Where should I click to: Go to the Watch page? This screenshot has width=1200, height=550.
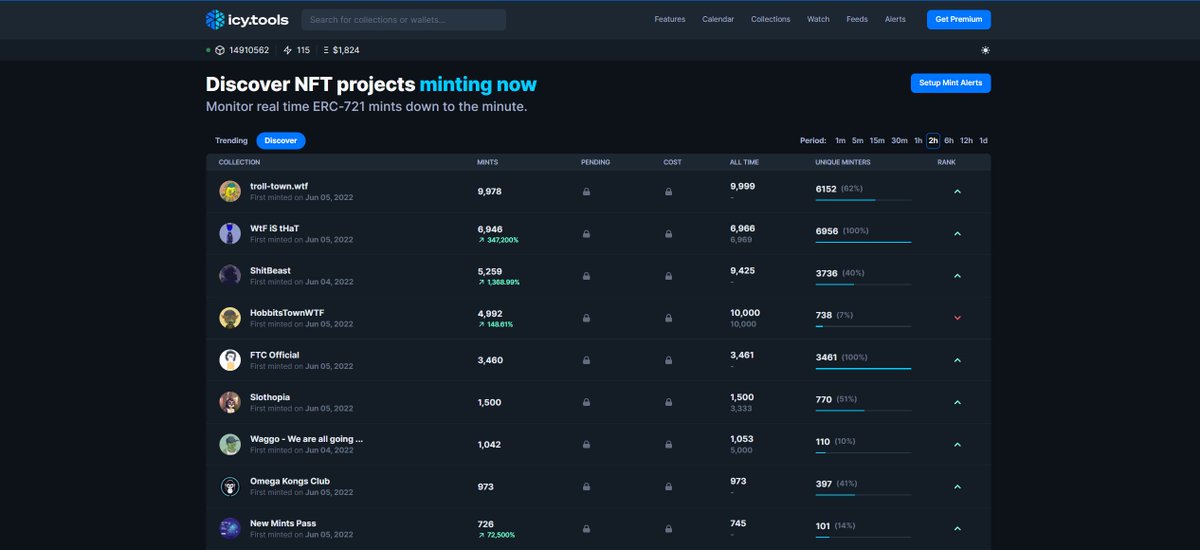818,19
